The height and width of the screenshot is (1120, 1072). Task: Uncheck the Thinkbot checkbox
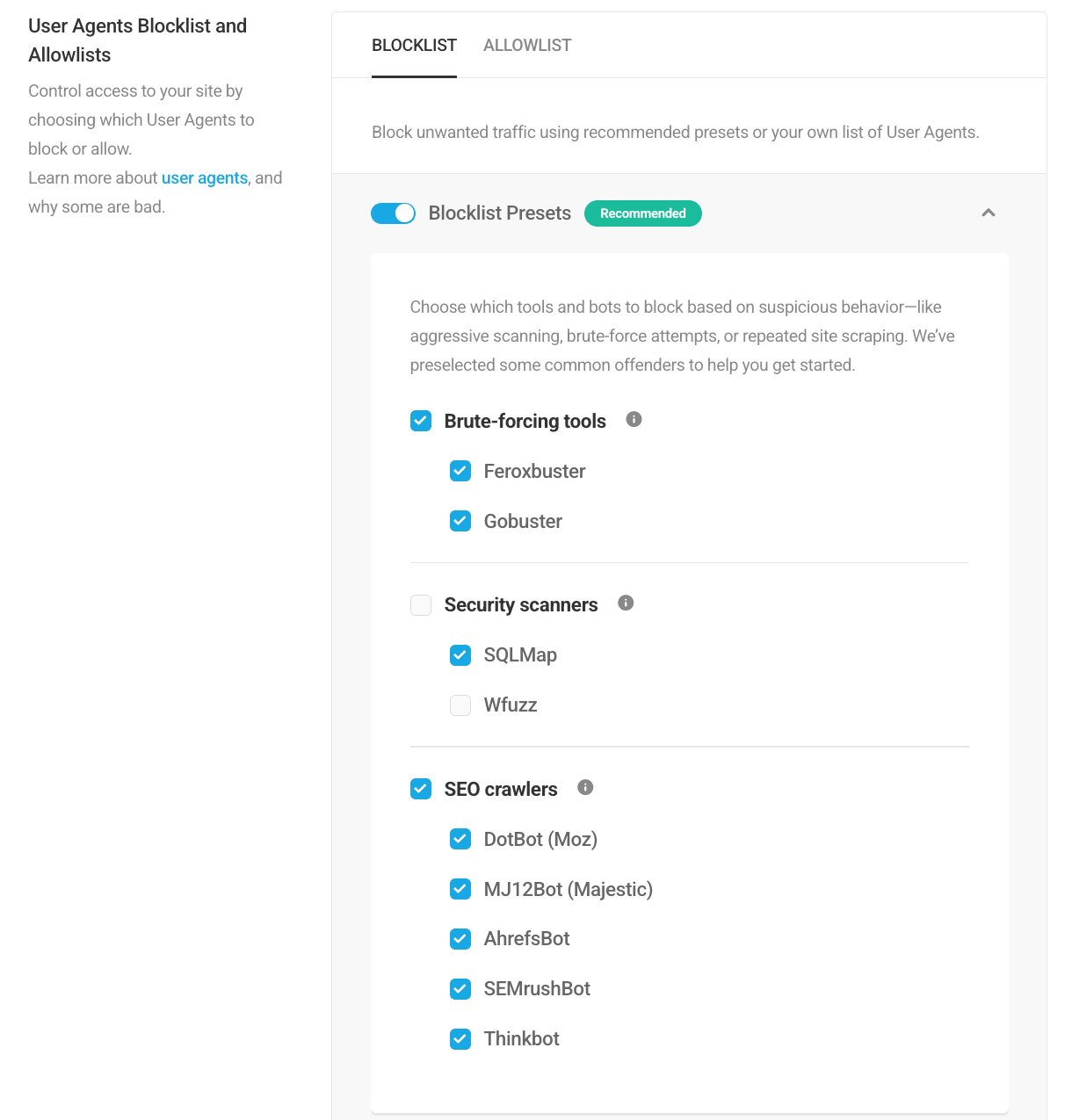460,1039
